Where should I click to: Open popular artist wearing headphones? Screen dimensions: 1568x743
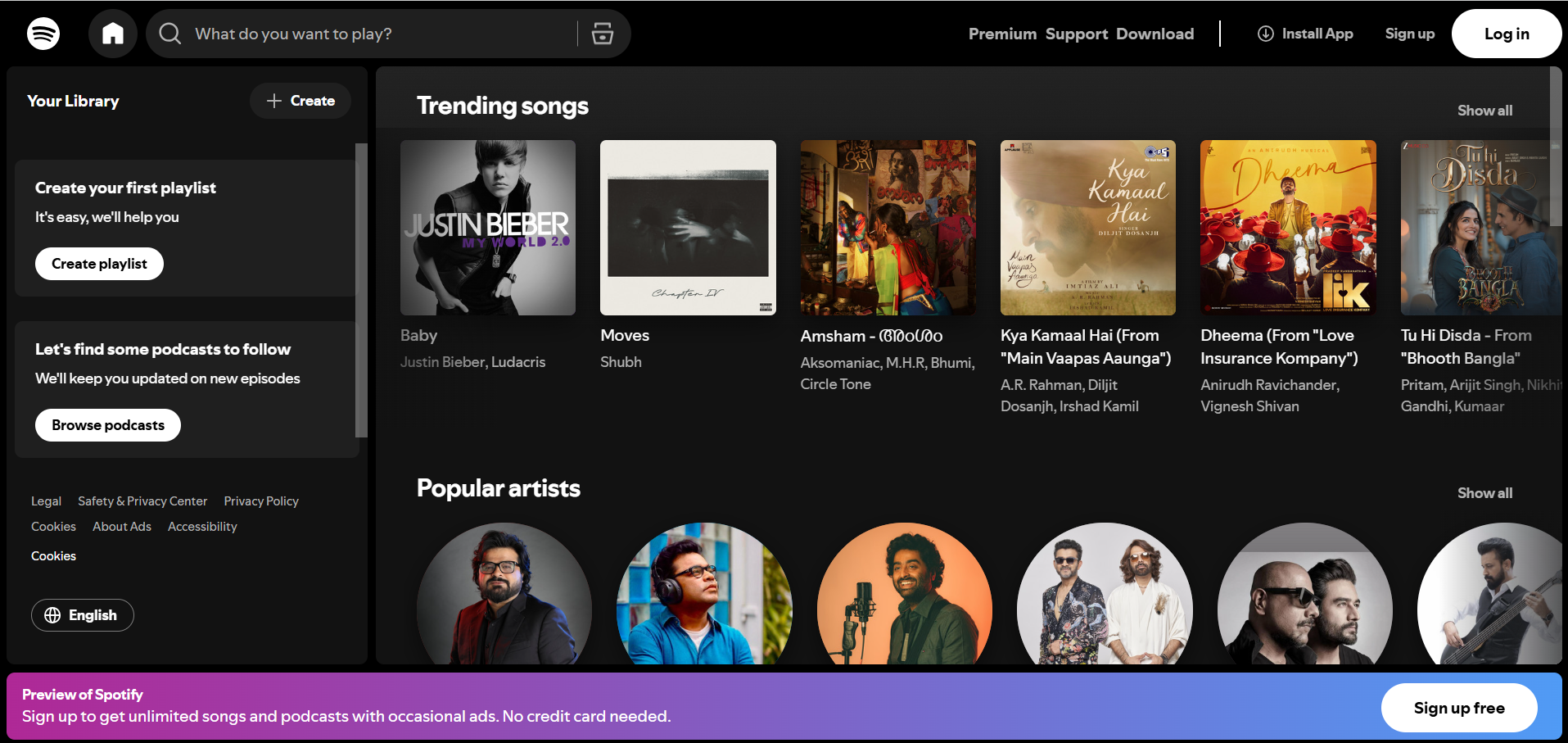click(x=704, y=594)
